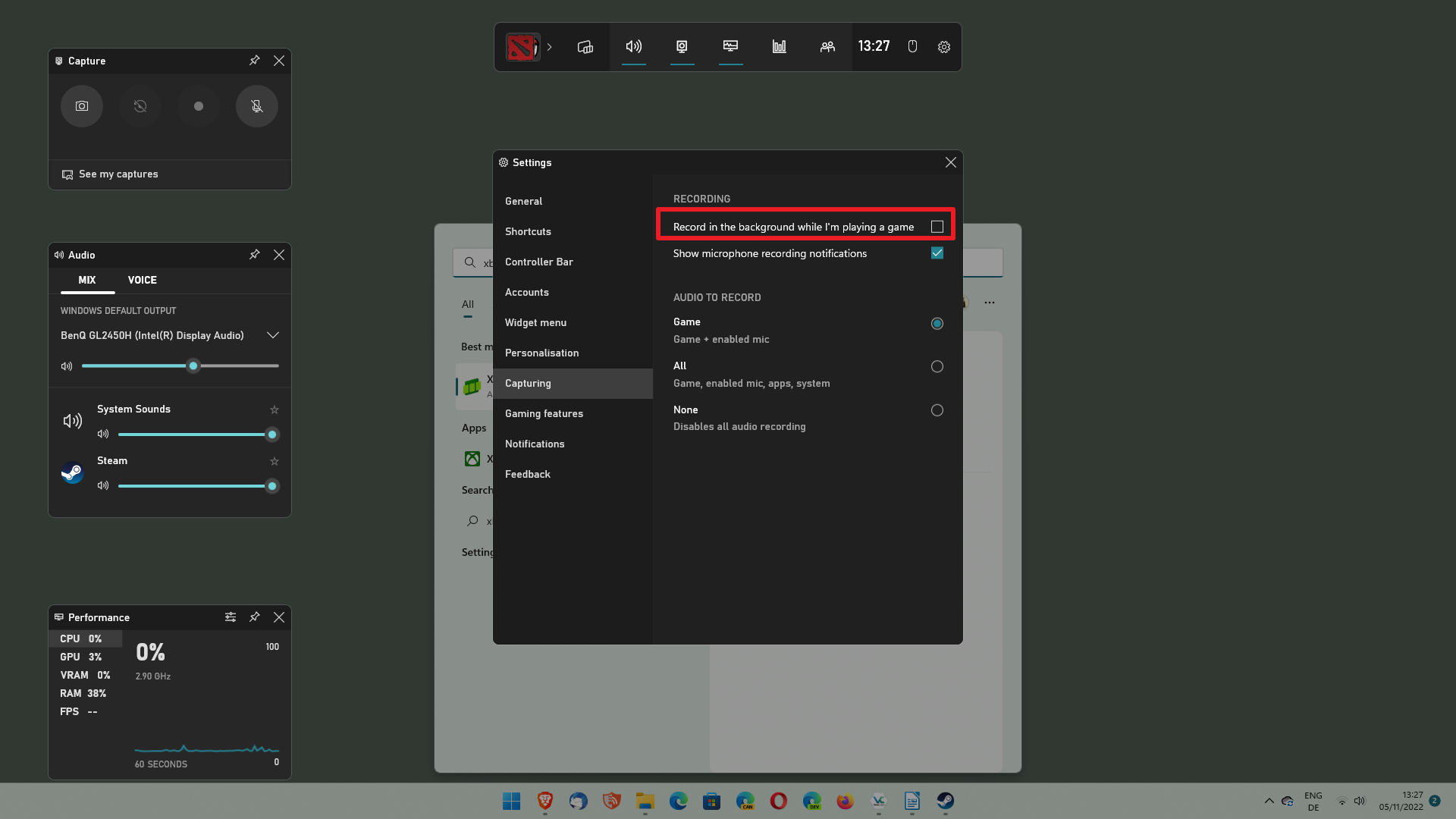The height and width of the screenshot is (819, 1456).
Task: Adjust the BenQ display audio volume slider
Action: coord(193,366)
